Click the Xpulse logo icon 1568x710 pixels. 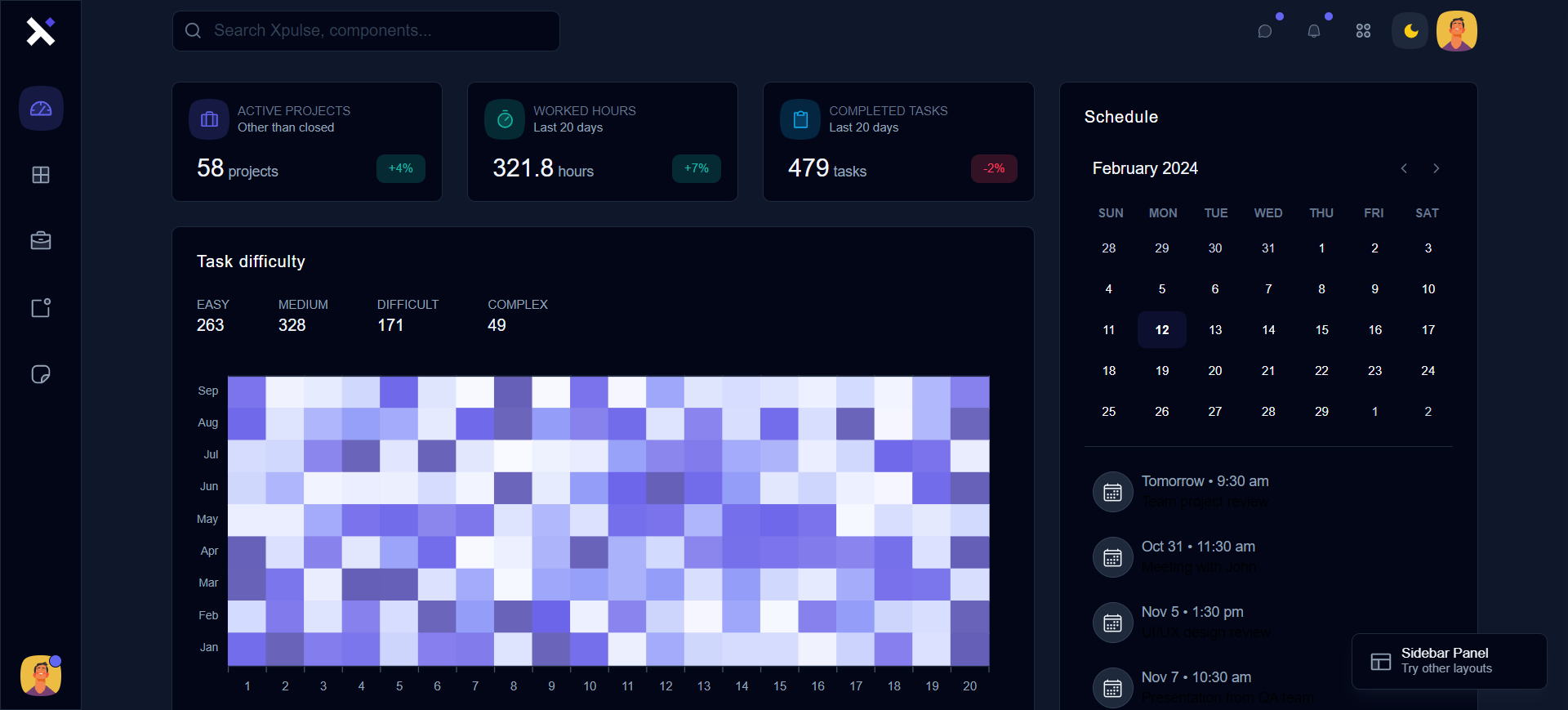(40, 31)
